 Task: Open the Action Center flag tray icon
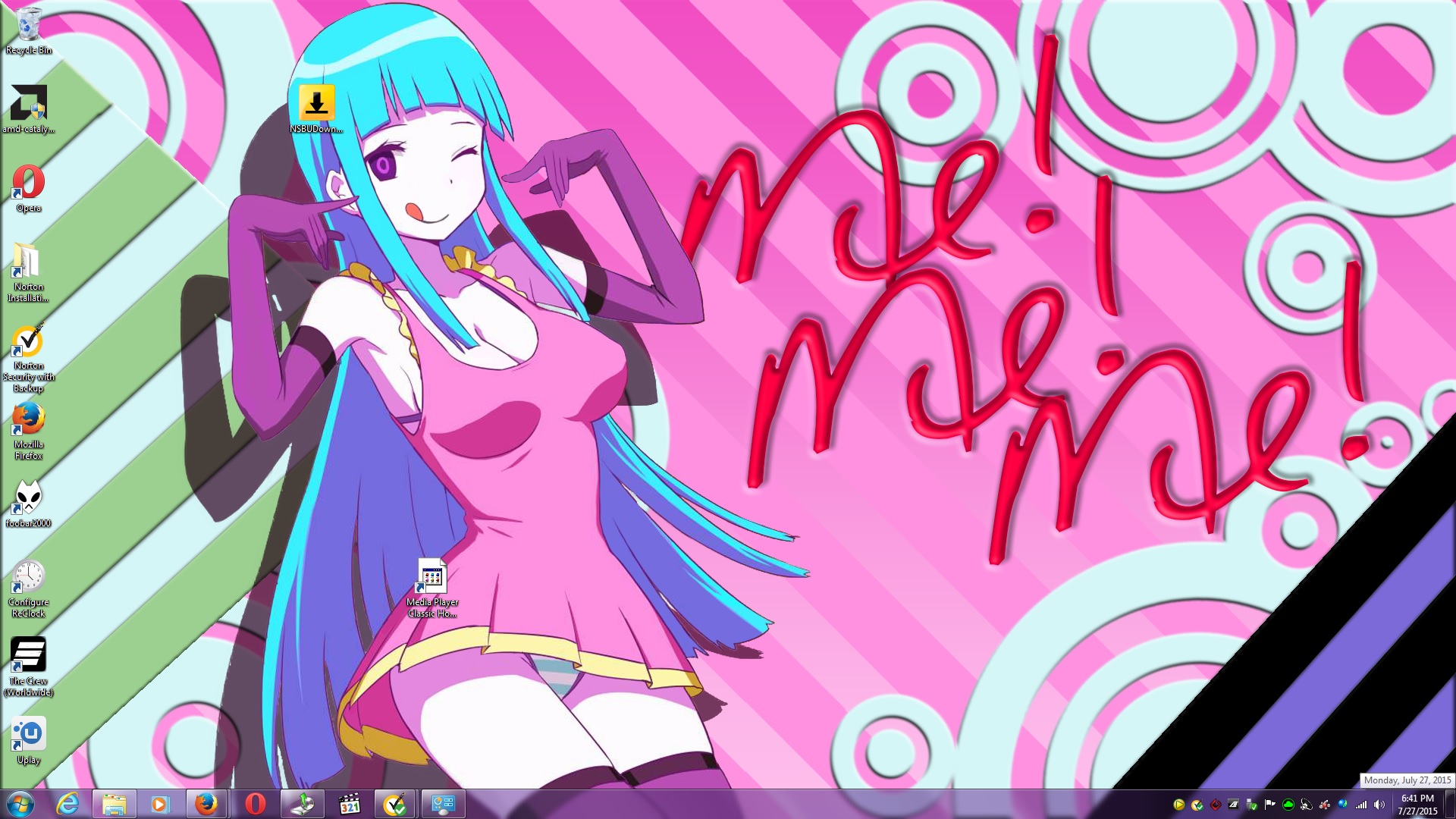click(1269, 805)
